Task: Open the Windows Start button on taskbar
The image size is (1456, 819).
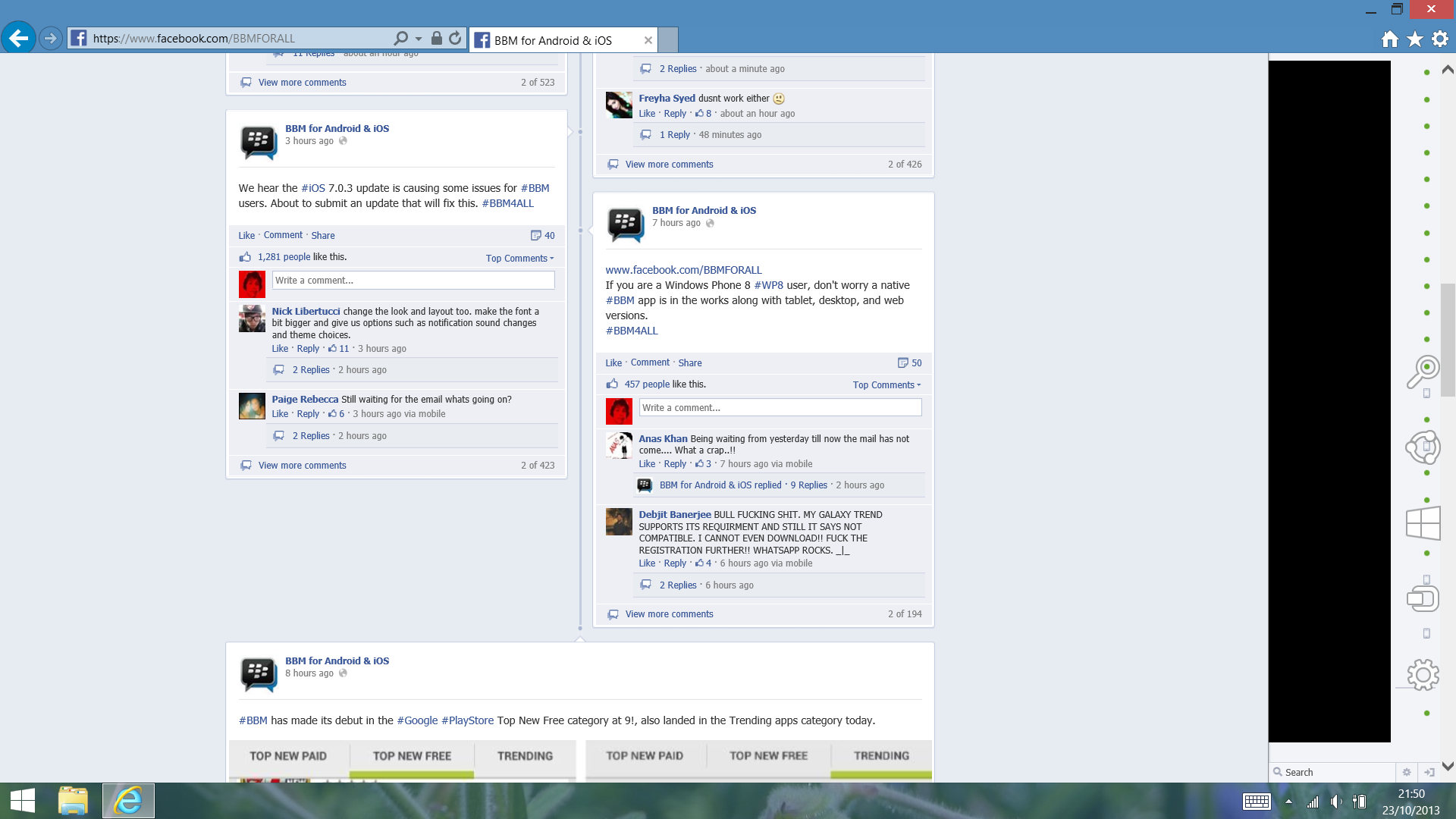Action: [x=23, y=801]
